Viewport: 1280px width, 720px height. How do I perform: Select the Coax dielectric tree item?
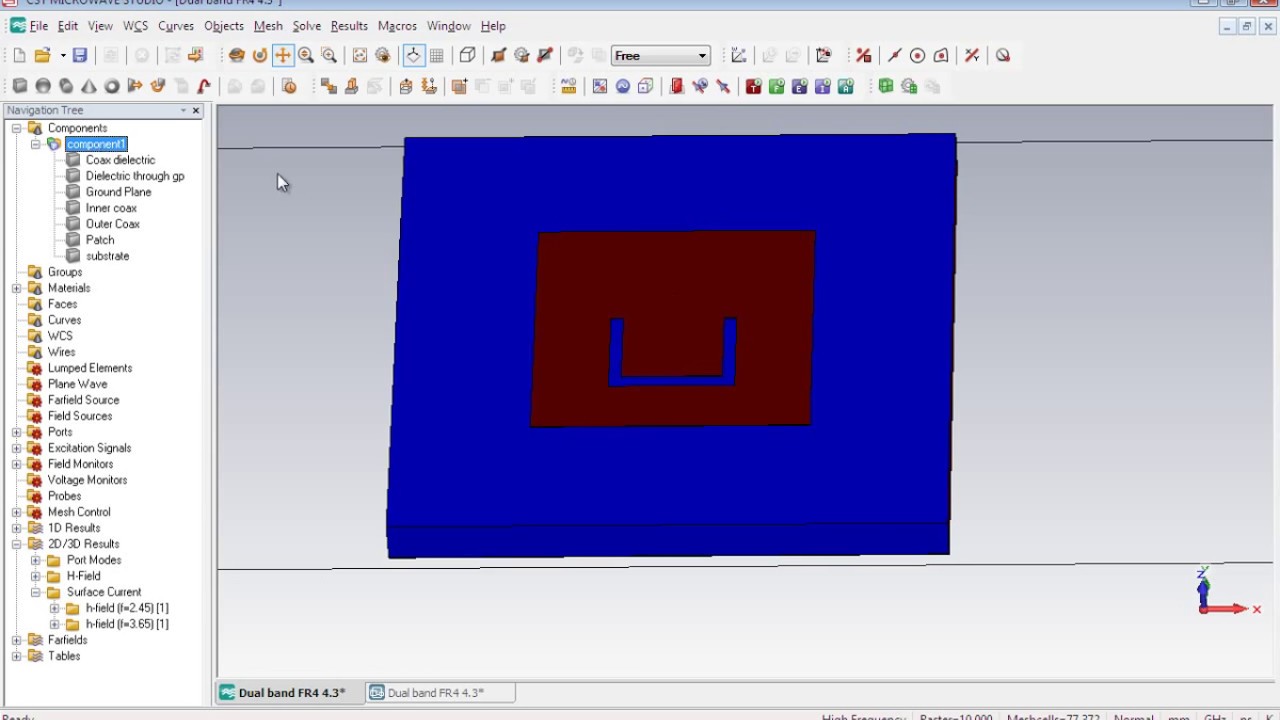pos(120,160)
